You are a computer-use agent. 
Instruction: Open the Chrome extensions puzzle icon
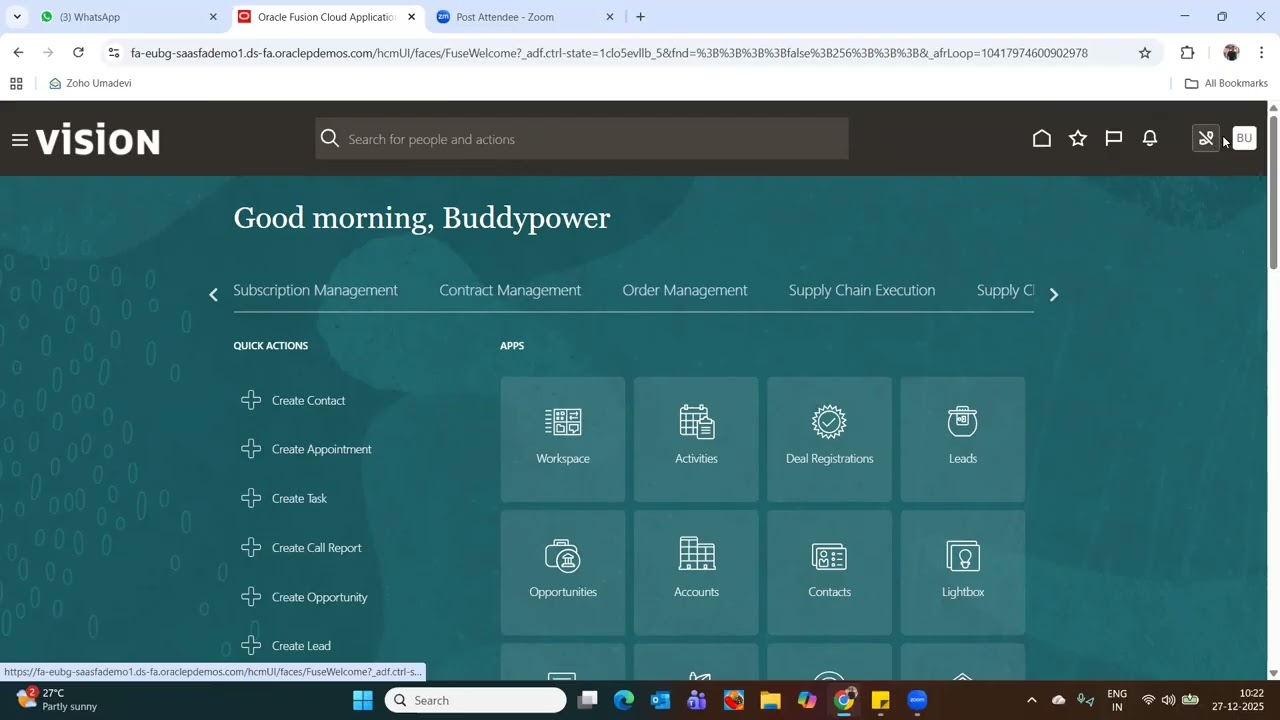[1187, 53]
